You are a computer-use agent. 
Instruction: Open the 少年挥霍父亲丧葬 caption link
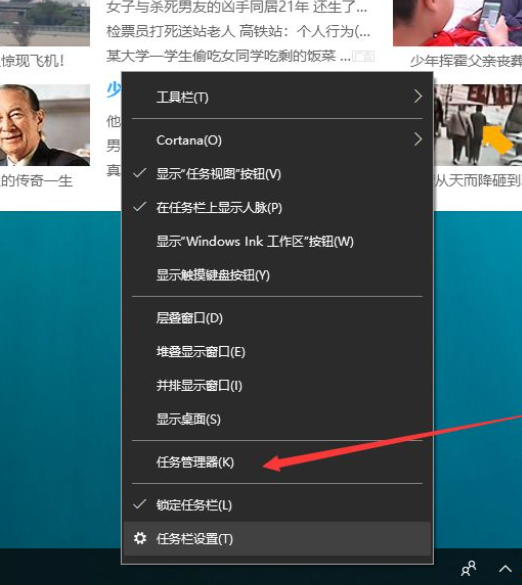tap(466, 61)
